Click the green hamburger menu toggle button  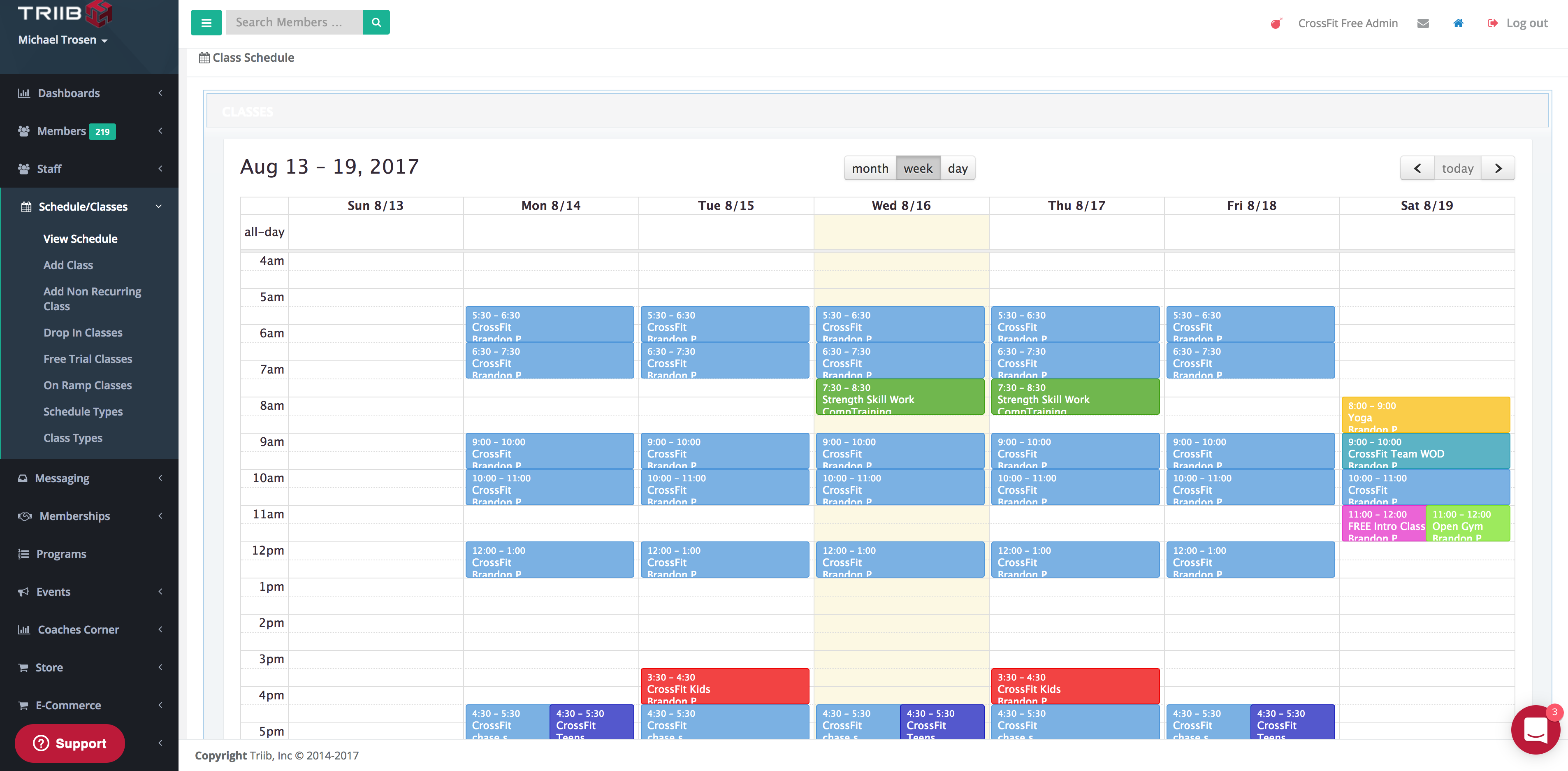(206, 23)
